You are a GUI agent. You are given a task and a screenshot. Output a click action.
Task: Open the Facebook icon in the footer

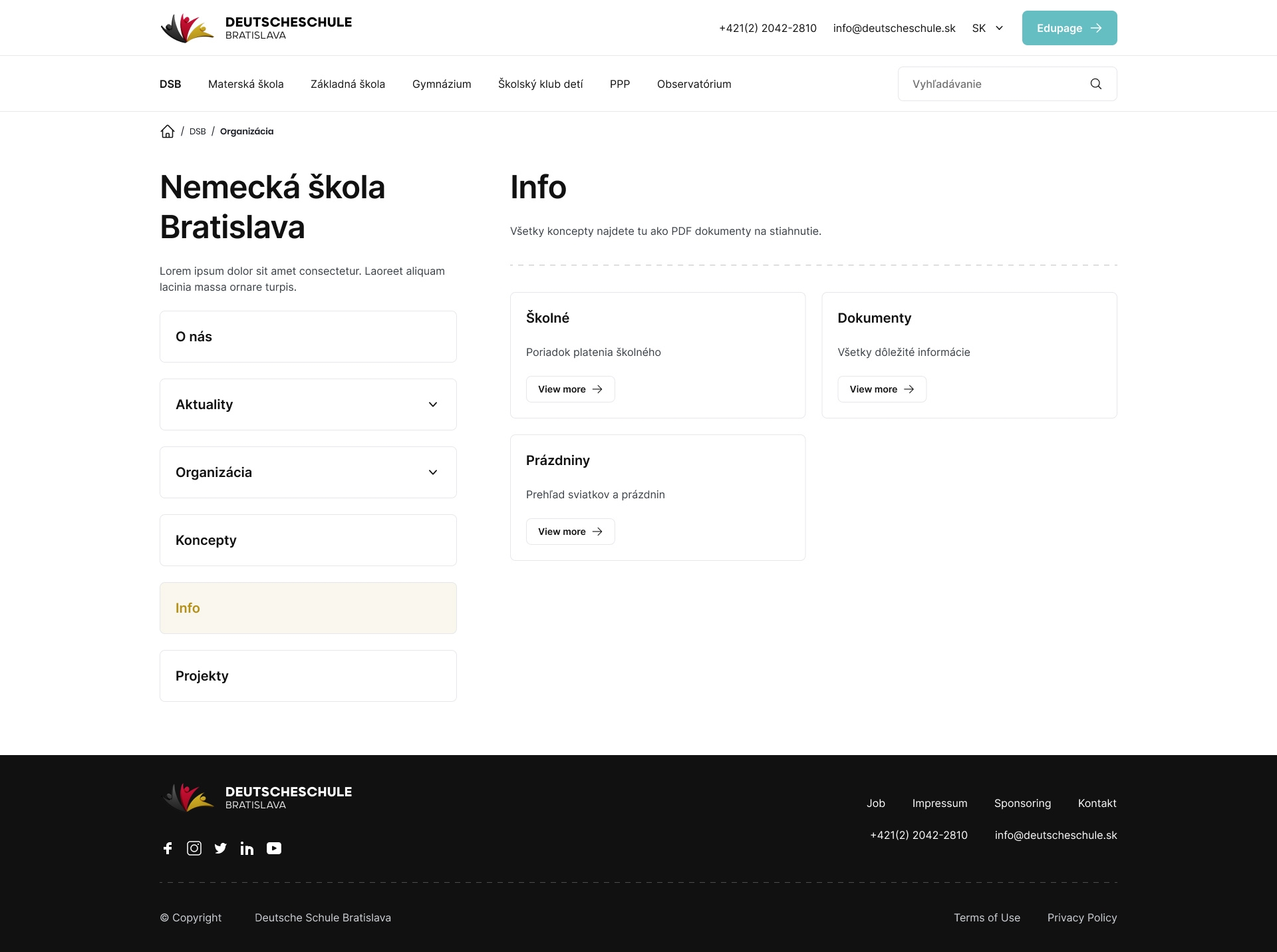pos(168,848)
